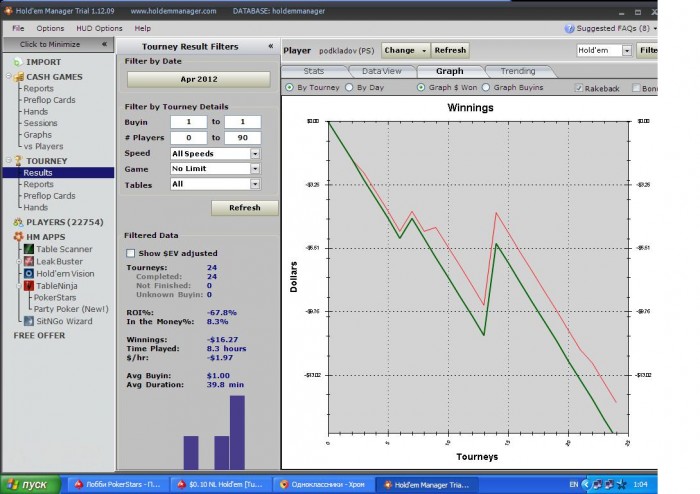The height and width of the screenshot is (494, 700).
Task: Switch to PokerStars lobby taskbar item
Action: tap(118, 484)
